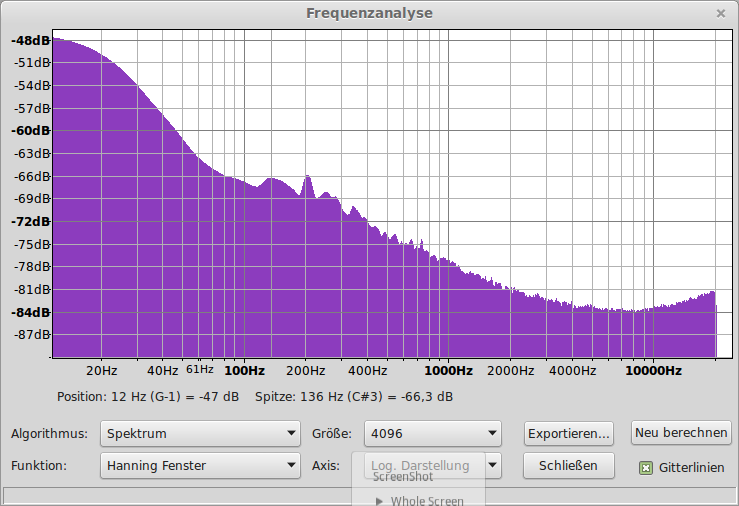Toggle the Gitterlinien checkbox
The width and height of the screenshot is (739, 506).
(646, 468)
